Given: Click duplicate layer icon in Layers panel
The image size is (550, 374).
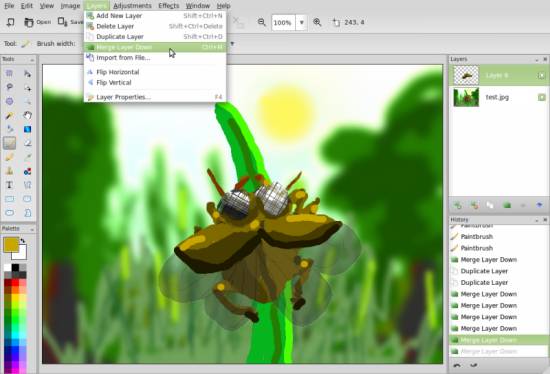Looking at the screenshot, I should point(490,205).
